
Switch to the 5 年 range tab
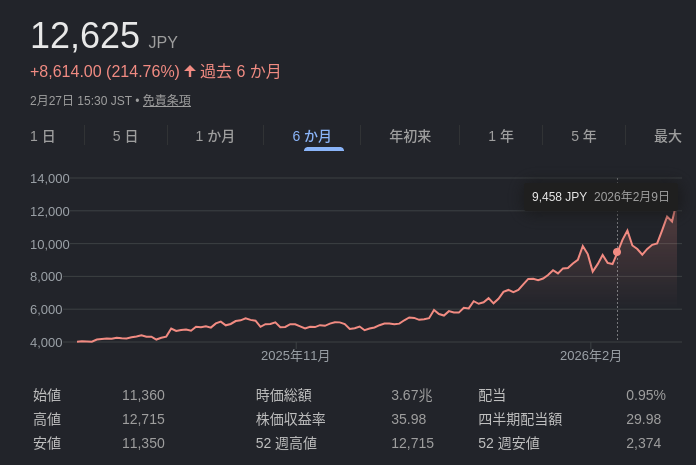584,136
